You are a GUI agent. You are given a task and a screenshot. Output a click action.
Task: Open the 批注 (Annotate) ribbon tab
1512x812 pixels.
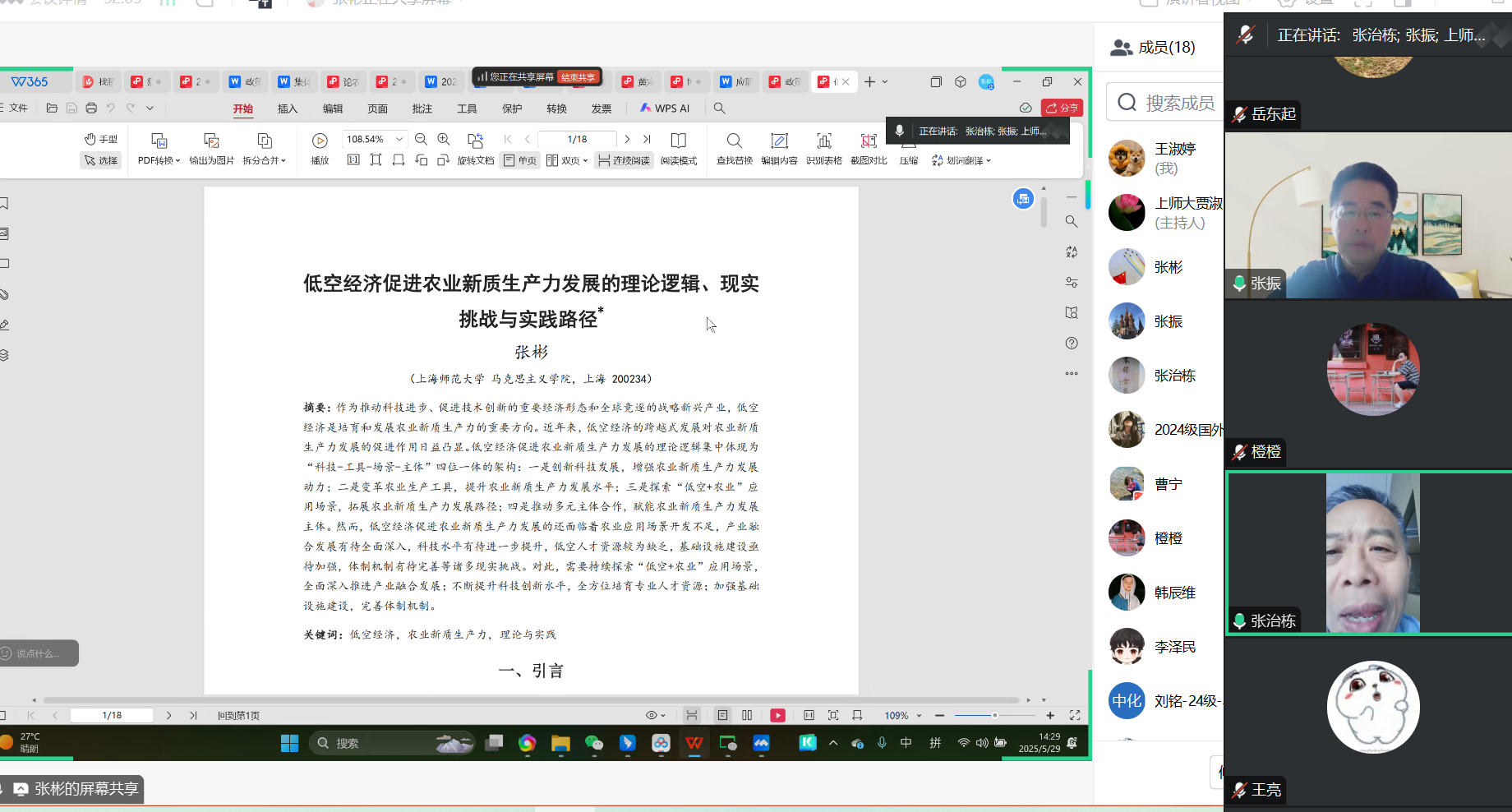(422, 108)
